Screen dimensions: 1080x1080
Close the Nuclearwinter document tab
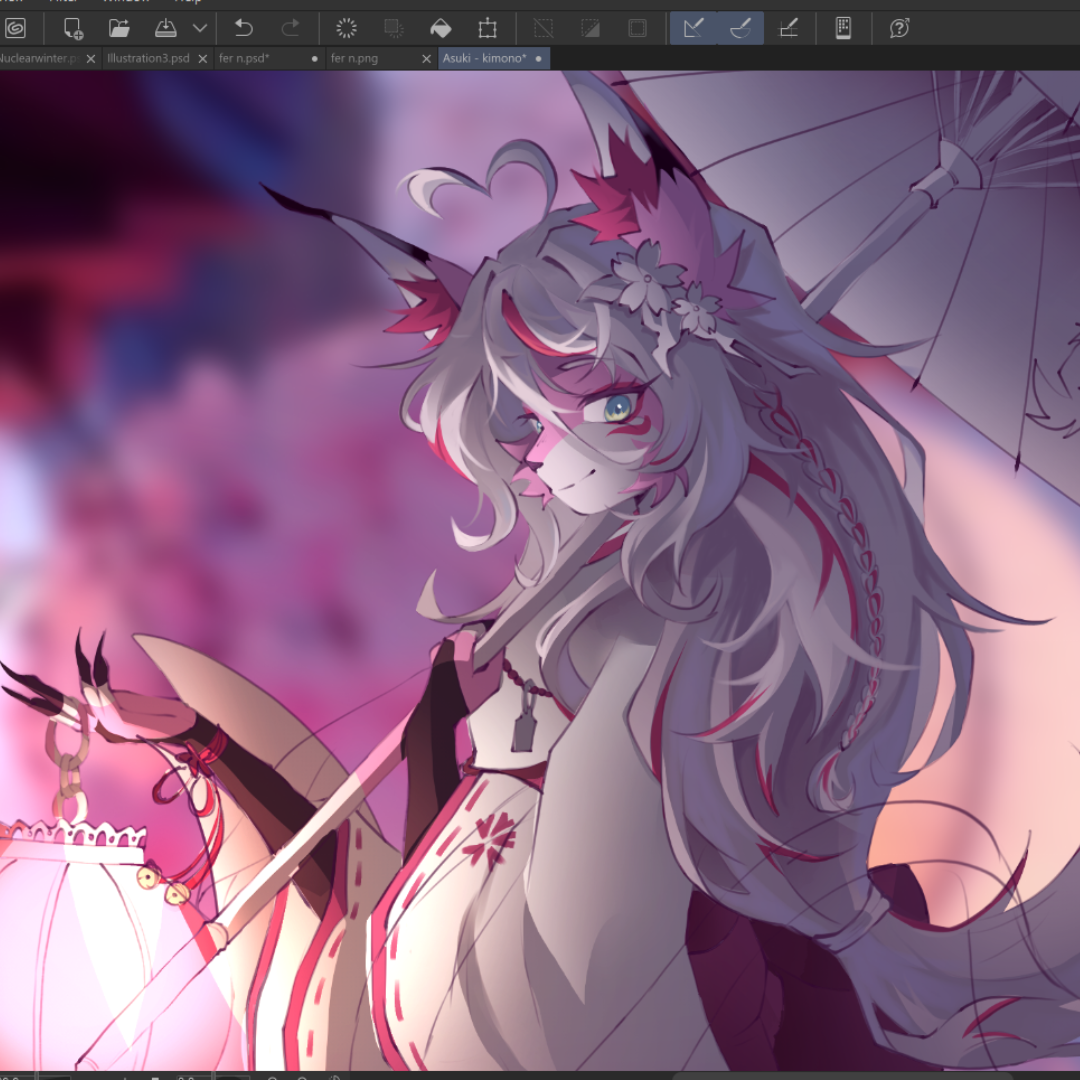(90, 59)
